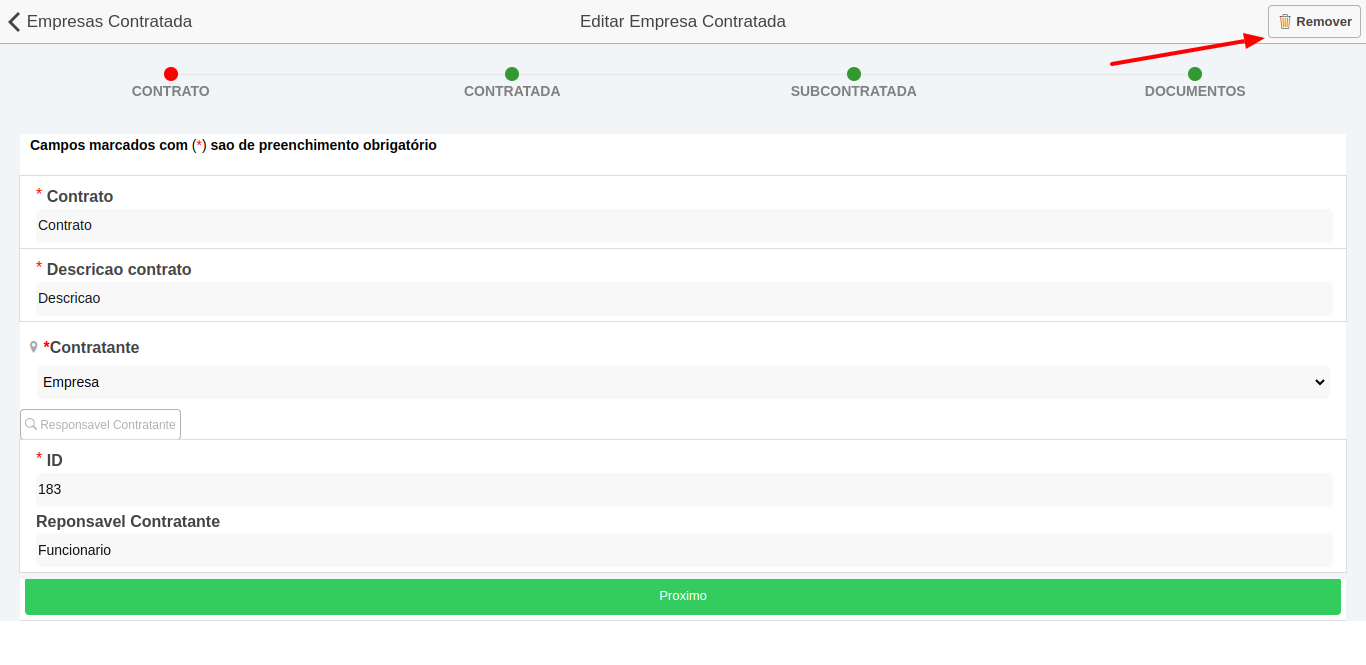The image size is (1366, 665).
Task: Click the magnifier icon in Responsavel Contratante field
Action: click(30, 424)
